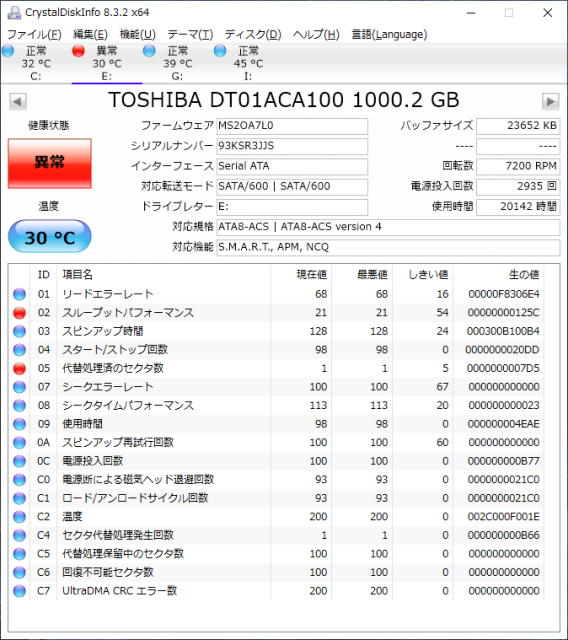Click status icon of row 07 シークエラーレート
568x640 pixels.
click(x=19, y=387)
